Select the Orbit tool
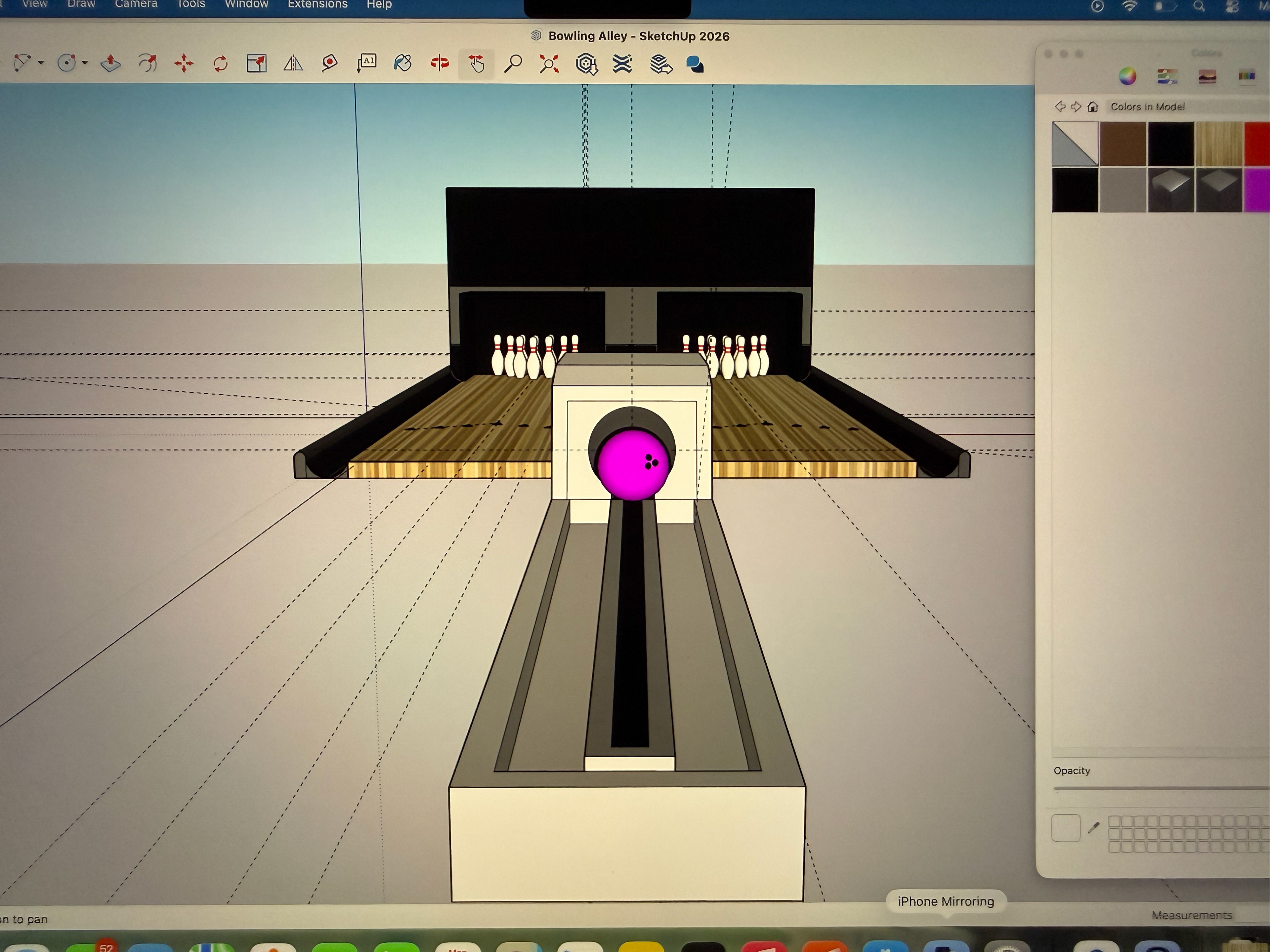 pyautogui.click(x=440, y=63)
